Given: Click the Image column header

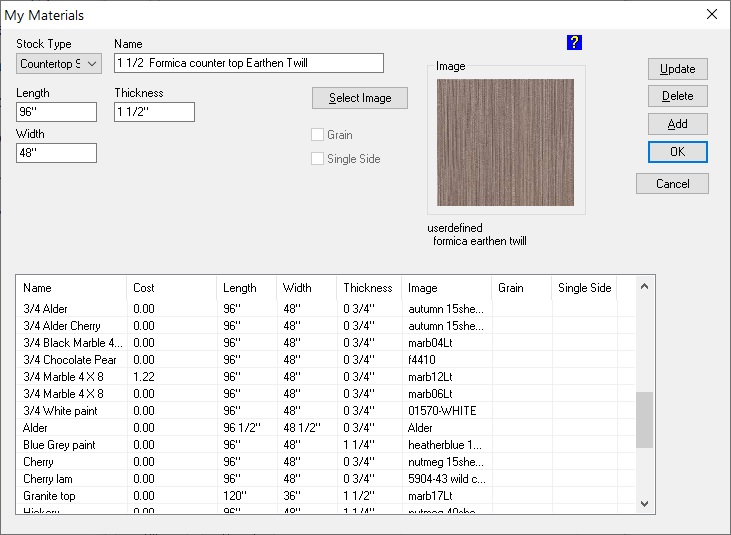Looking at the screenshot, I should click(x=447, y=288).
